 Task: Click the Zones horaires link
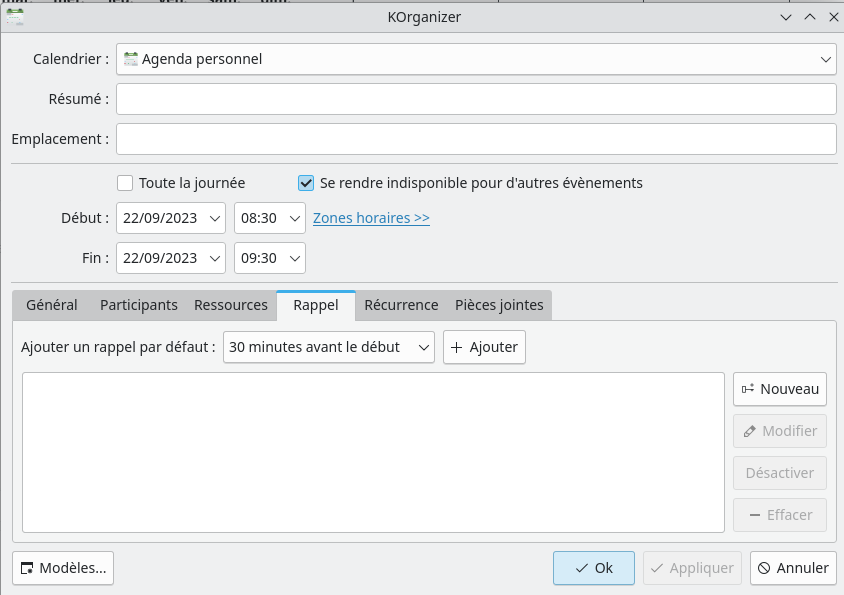371,218
